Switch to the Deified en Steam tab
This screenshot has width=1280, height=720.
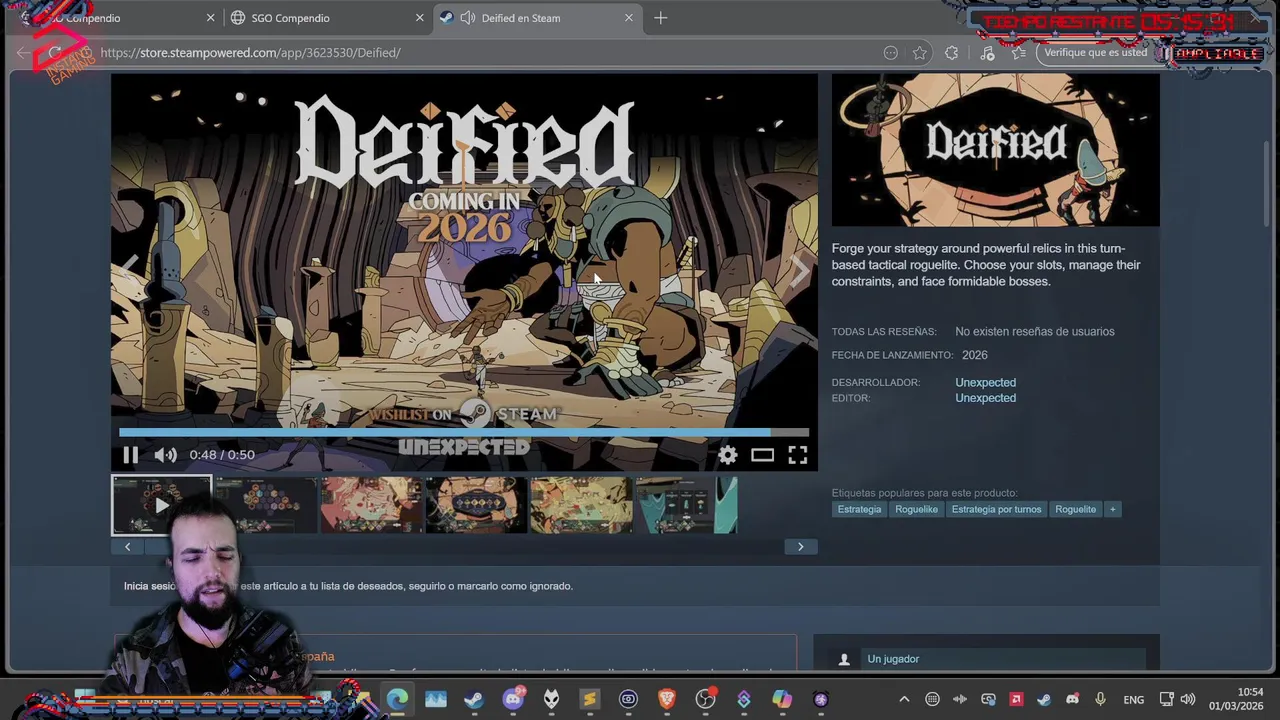[x=535, y=18]
